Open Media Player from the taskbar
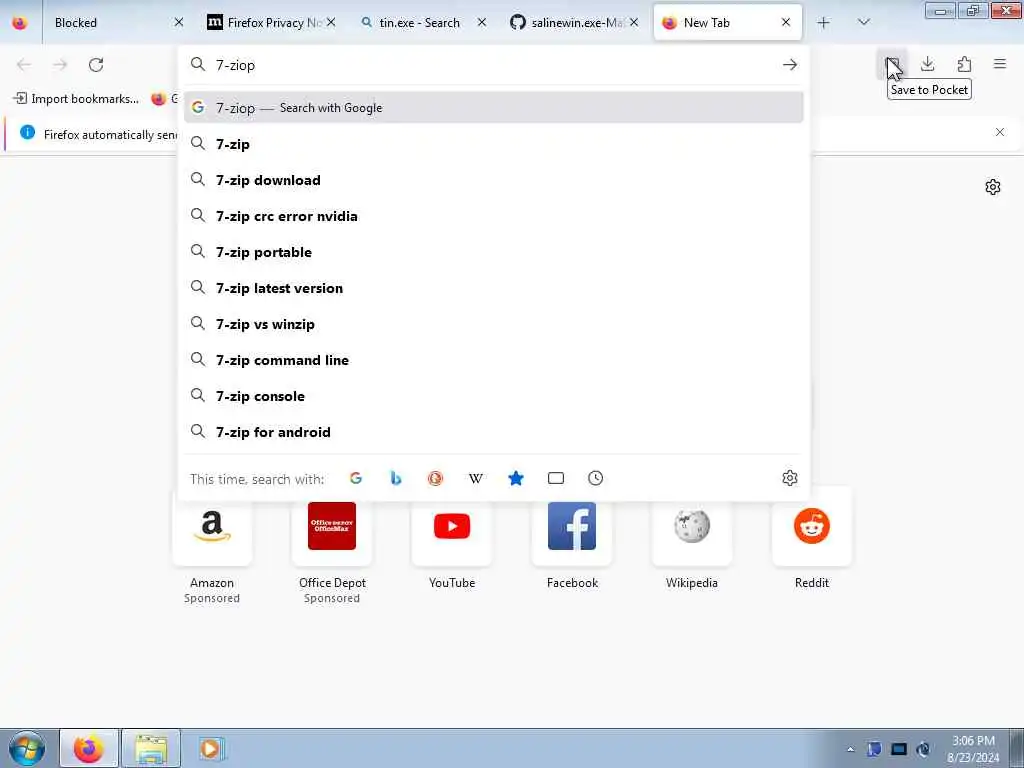 click(x=211, y=748)
